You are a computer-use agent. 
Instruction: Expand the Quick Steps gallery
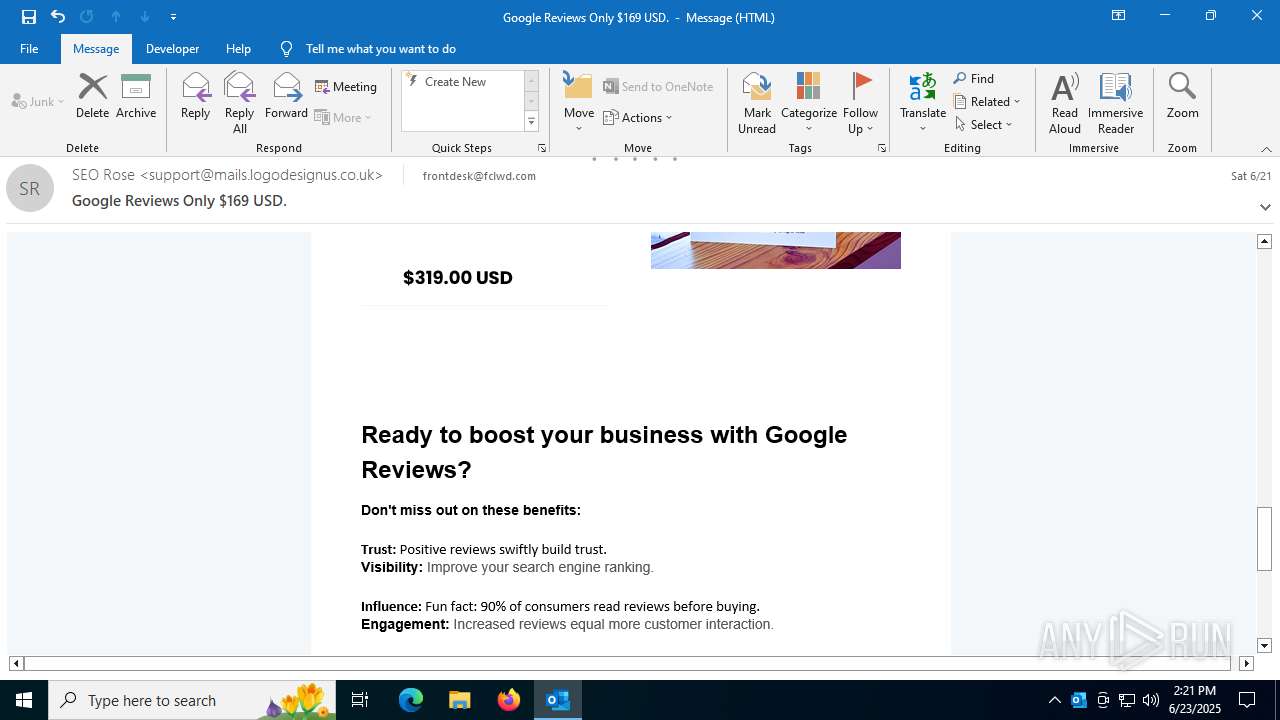pyautogui.click(x=532, y=122)
